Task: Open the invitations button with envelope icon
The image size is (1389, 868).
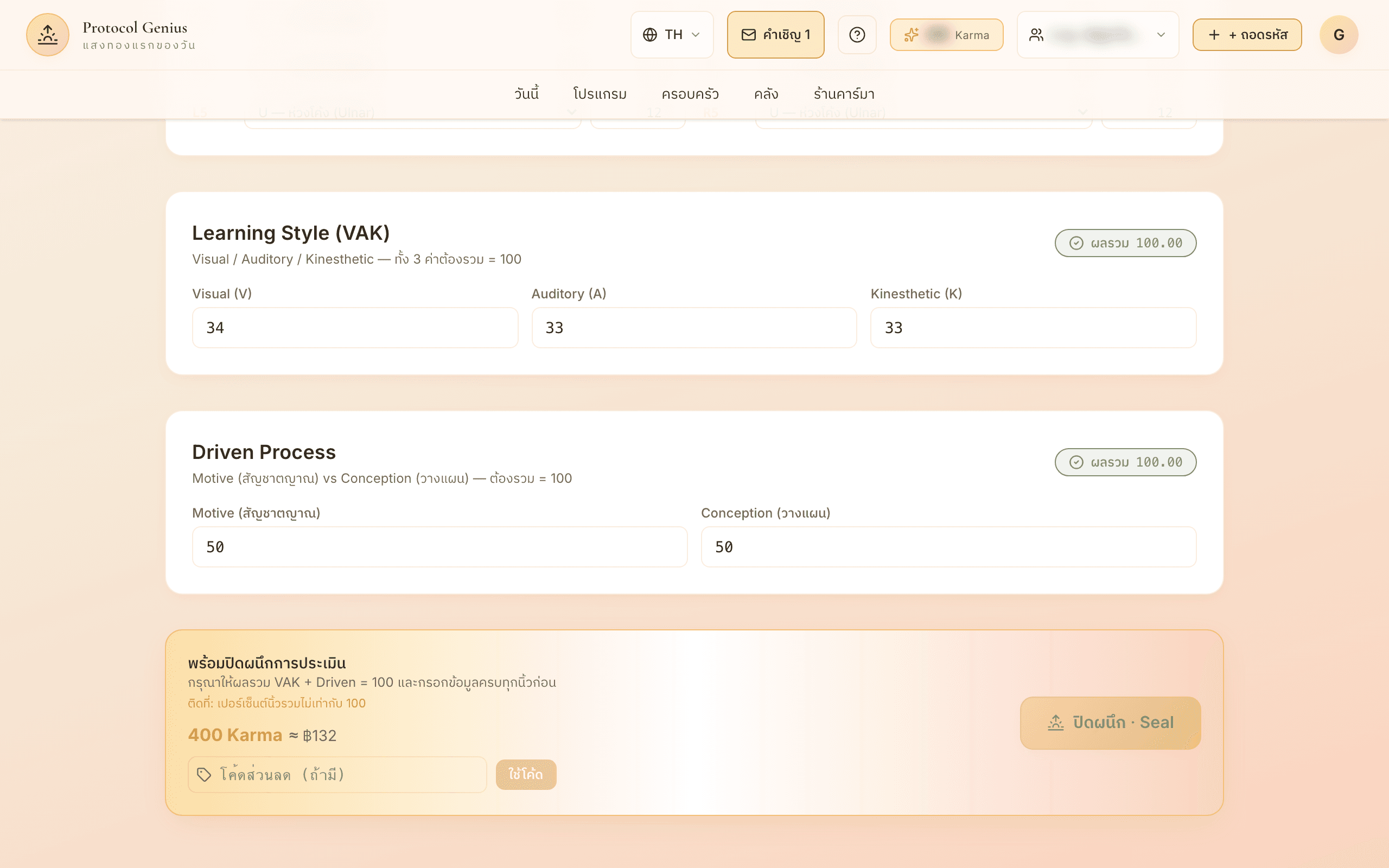Action: [775, 34]
